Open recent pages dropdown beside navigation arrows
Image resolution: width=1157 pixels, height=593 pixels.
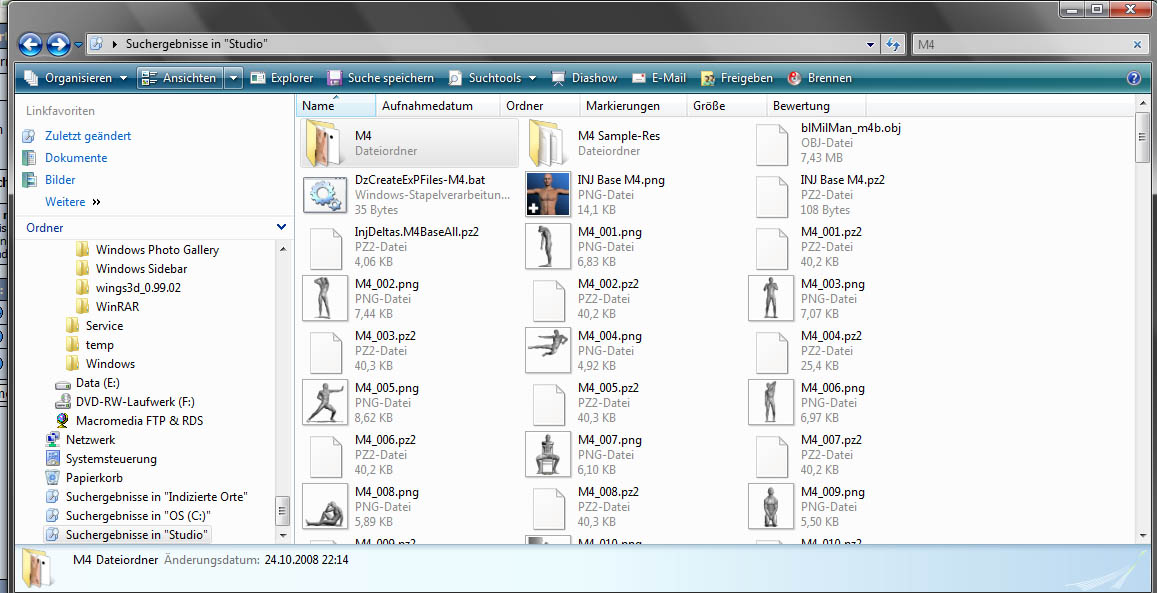click(78, 45)
